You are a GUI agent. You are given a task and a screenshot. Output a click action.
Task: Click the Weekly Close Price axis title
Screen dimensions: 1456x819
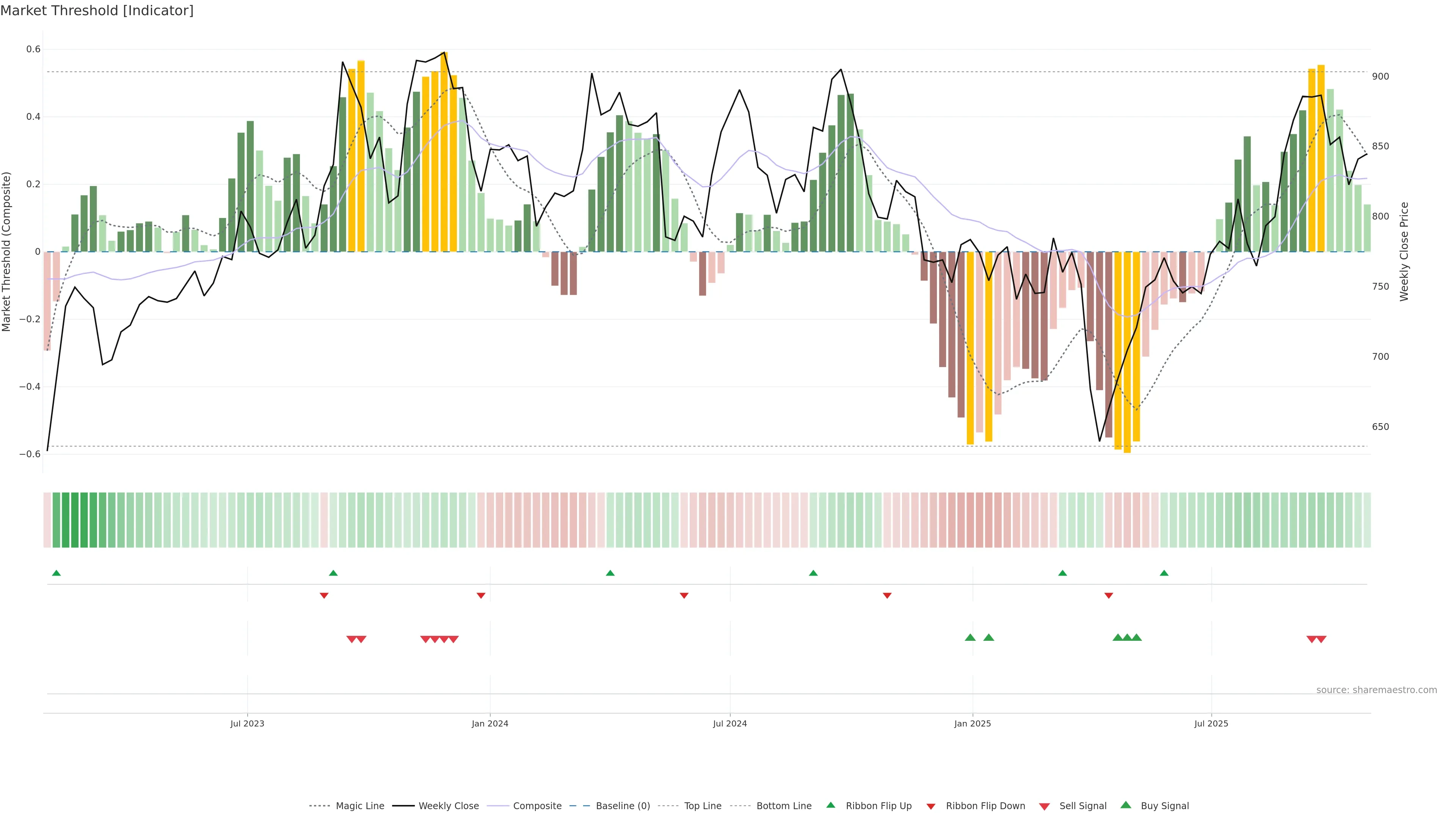[1404, 251]
